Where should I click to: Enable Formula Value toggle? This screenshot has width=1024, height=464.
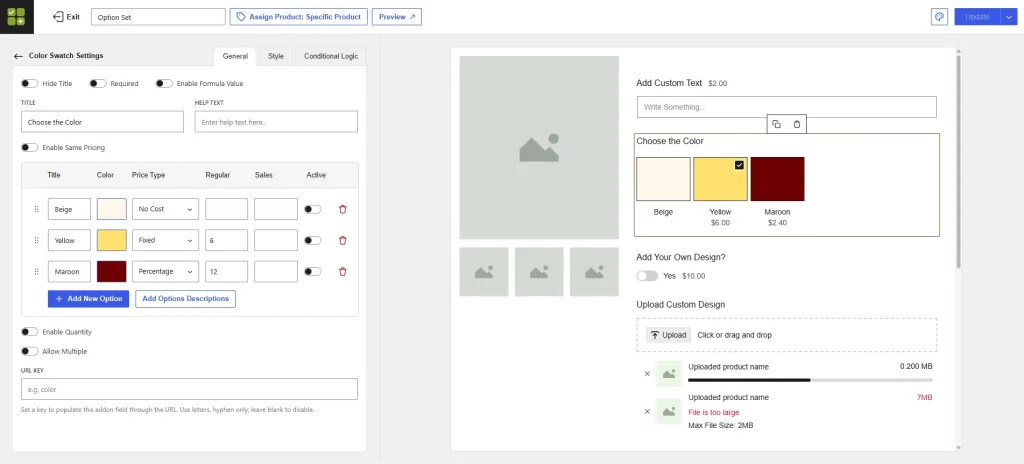[164, 84]
